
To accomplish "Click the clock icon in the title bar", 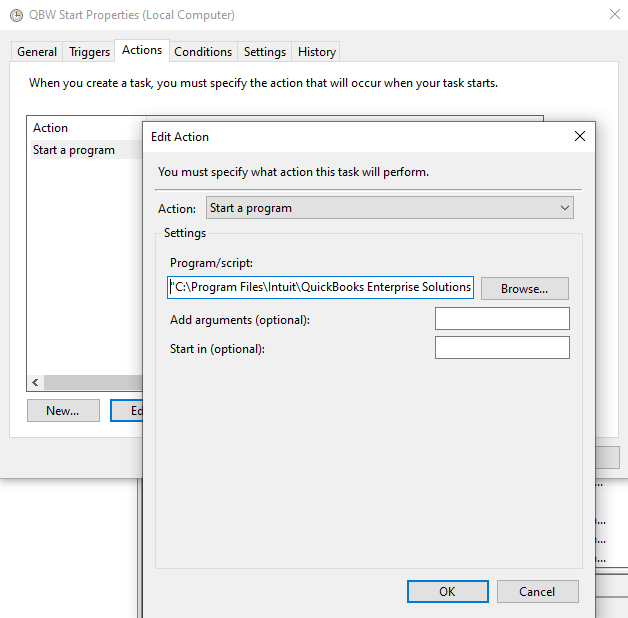I will coord(11,15).
